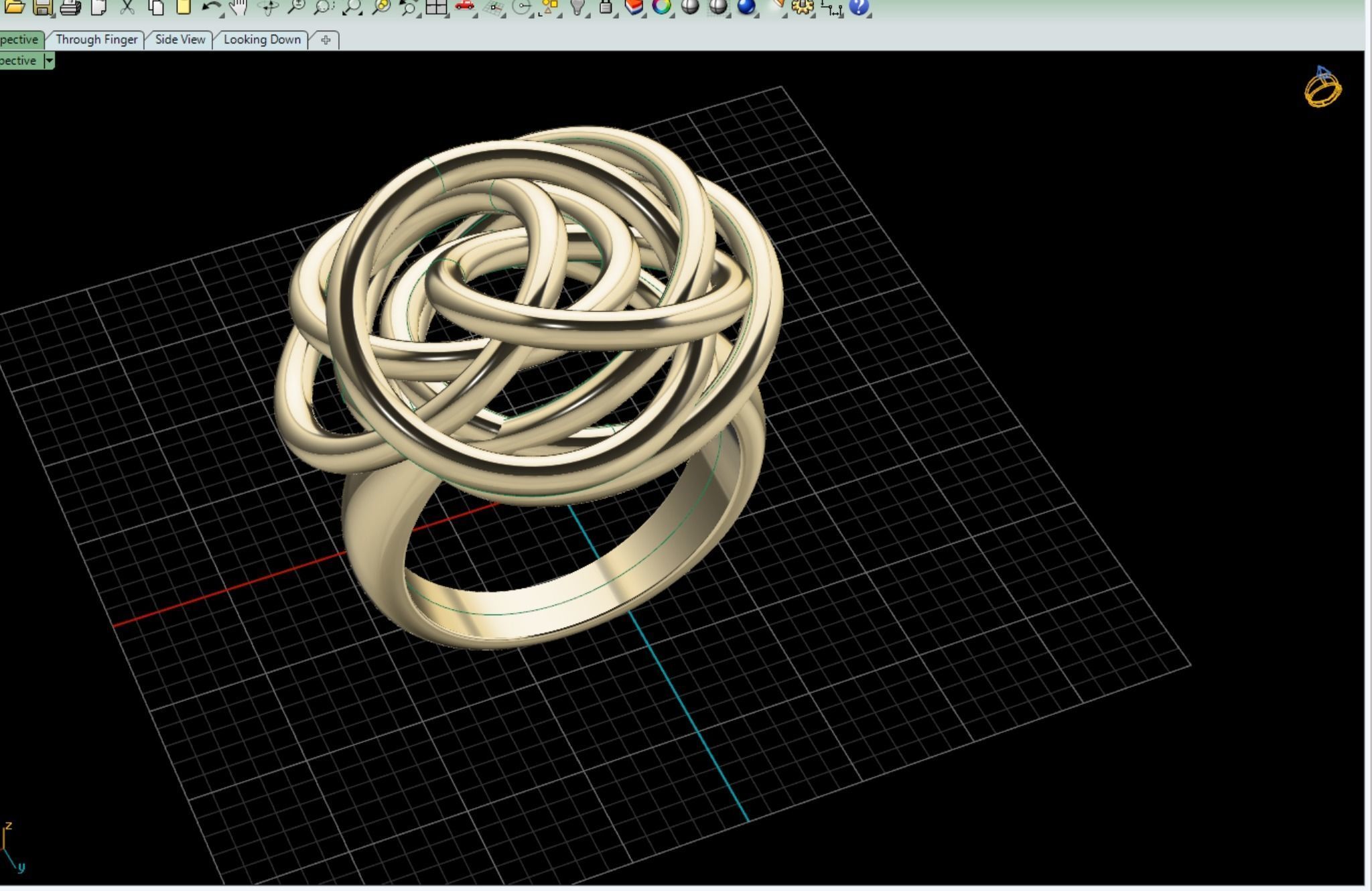The width and height of the screenshot is (1372, 891).
Task: Enable Shaded viewport gray sphere icon
Action: [x=690, y=7]
